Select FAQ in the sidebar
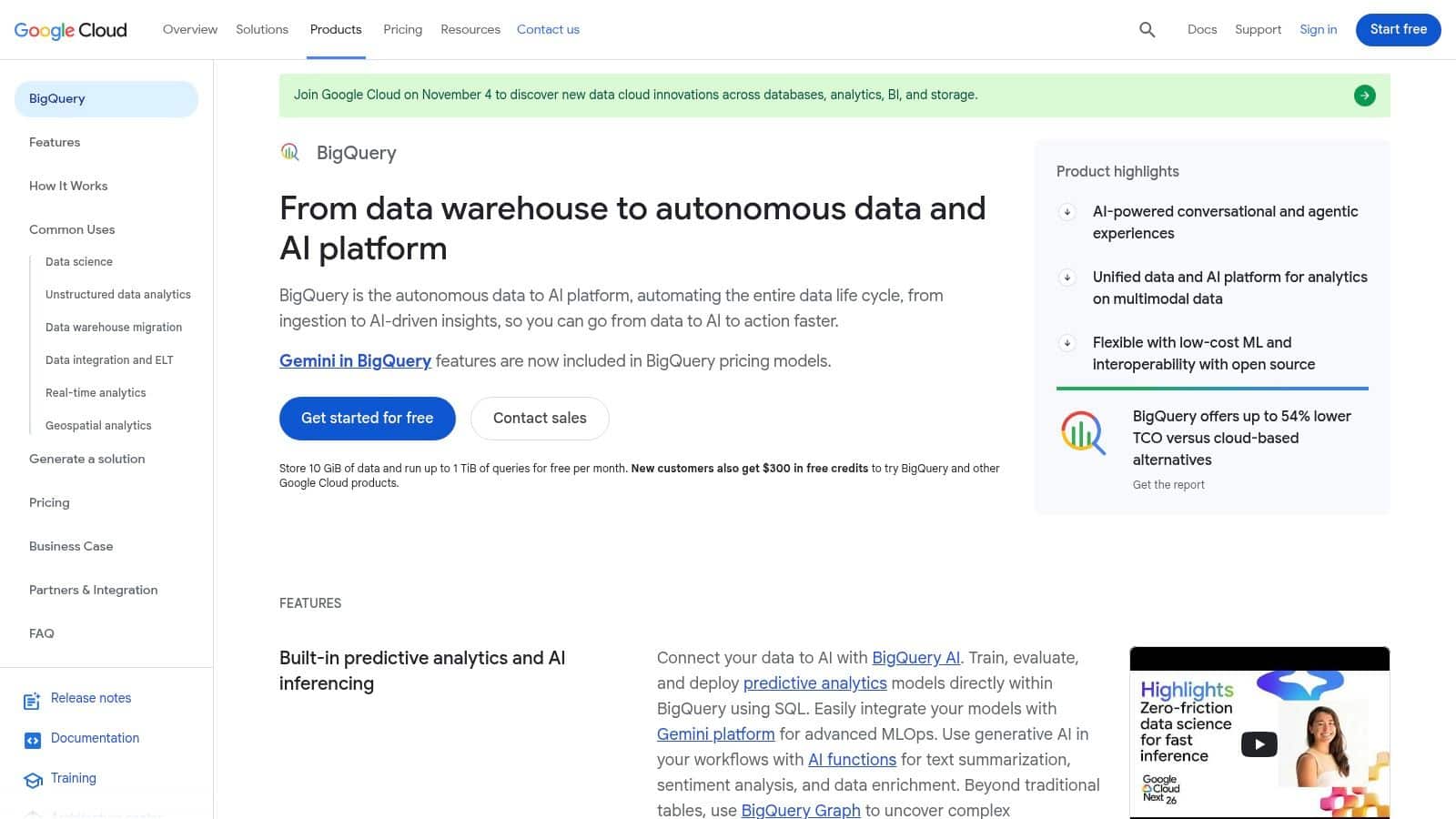Screen dimensions: 1456x819 (x=42, y=633)
